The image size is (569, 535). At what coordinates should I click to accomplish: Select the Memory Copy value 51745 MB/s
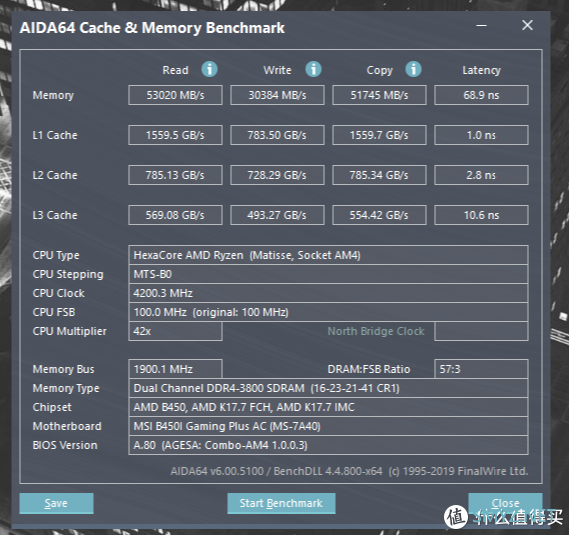pyautogui.click(x=379, y=95)
